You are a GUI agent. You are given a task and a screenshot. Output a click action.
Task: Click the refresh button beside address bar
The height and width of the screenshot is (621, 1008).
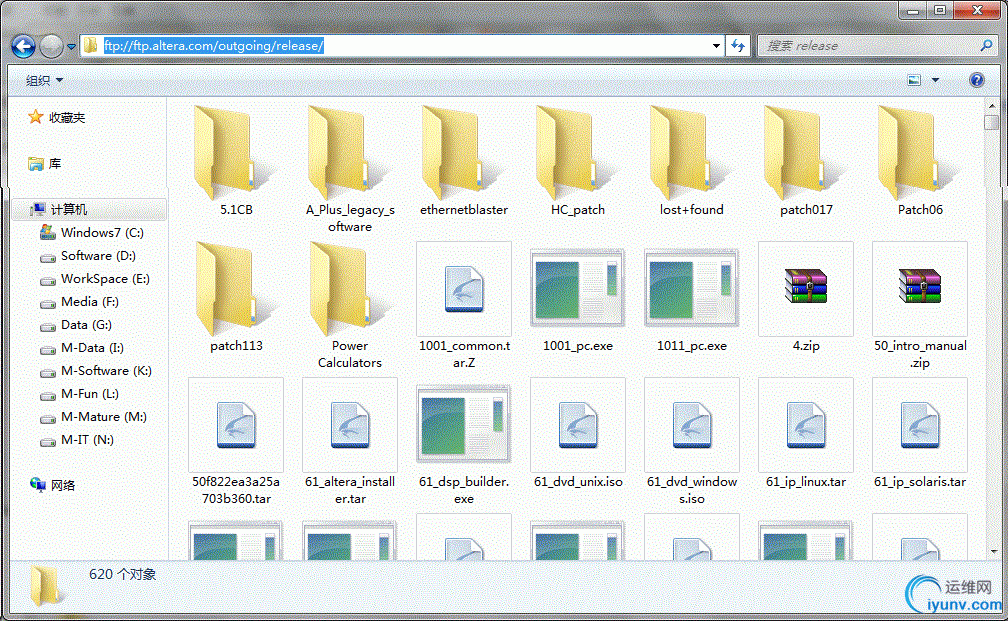pyautogui.click(x=738, y=46)
